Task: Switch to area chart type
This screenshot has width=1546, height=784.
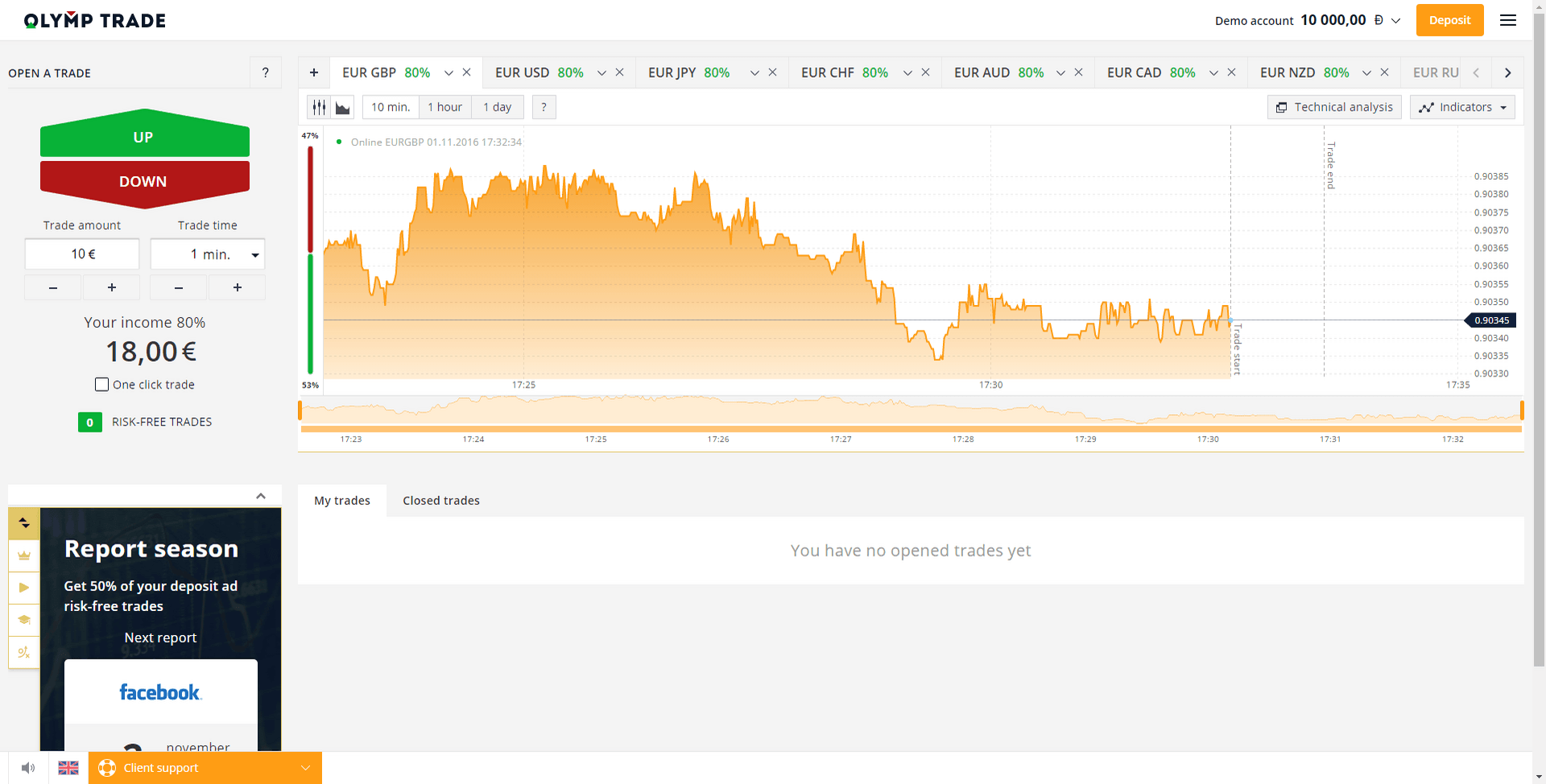Action: pyautogui.click(x=342, y=107)
